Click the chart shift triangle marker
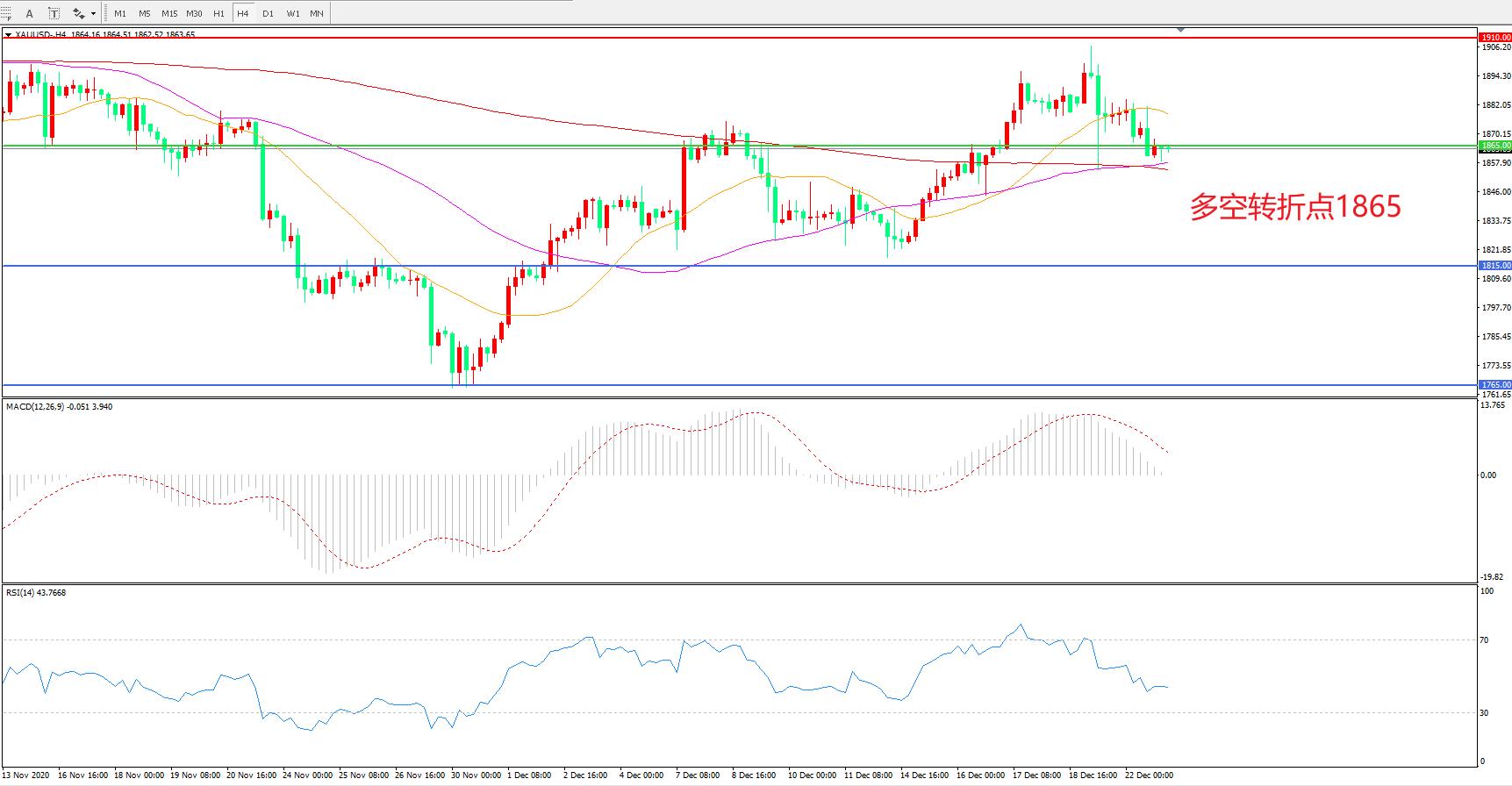Viewport: 1512px width, 786px height. [1180, 30]
